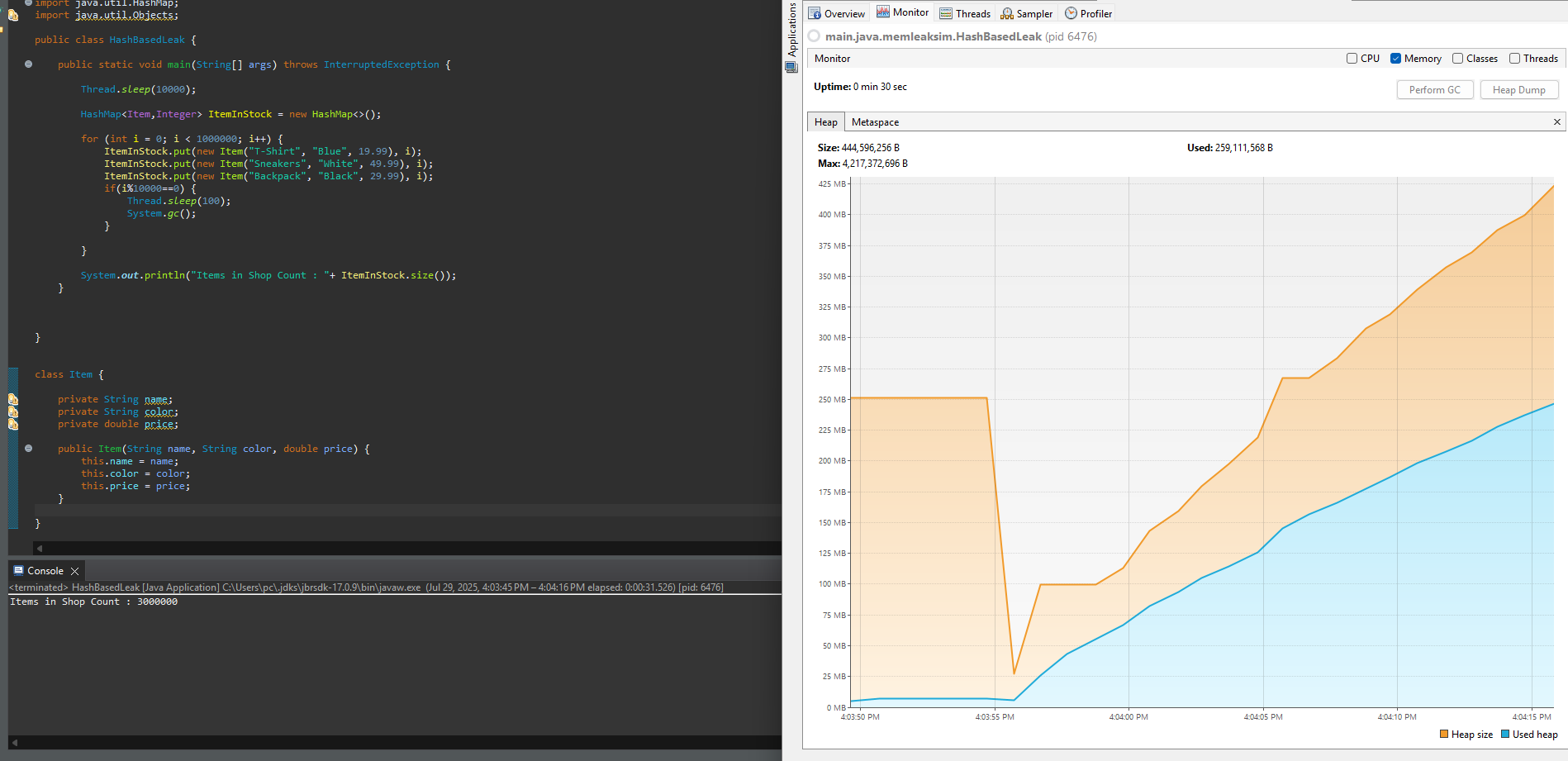1568x761 pixels.
Task: Click warning marker beside java.util.Objects import
Action: click(x=13, y=15)
